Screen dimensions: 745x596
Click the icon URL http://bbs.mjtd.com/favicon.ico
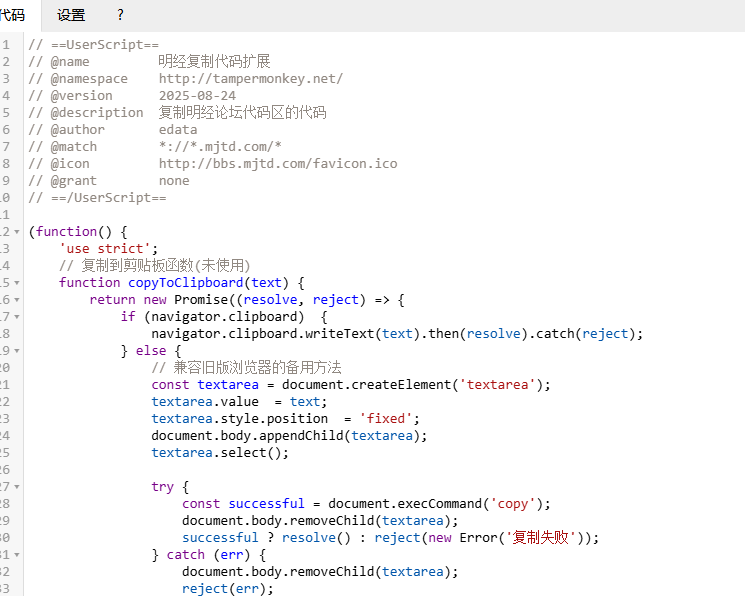[x=278, y=163]
